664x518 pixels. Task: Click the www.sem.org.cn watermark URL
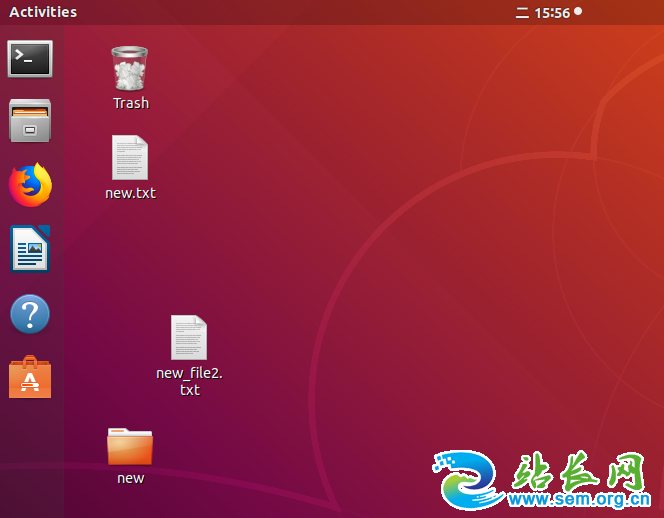[x=580, y=500]
